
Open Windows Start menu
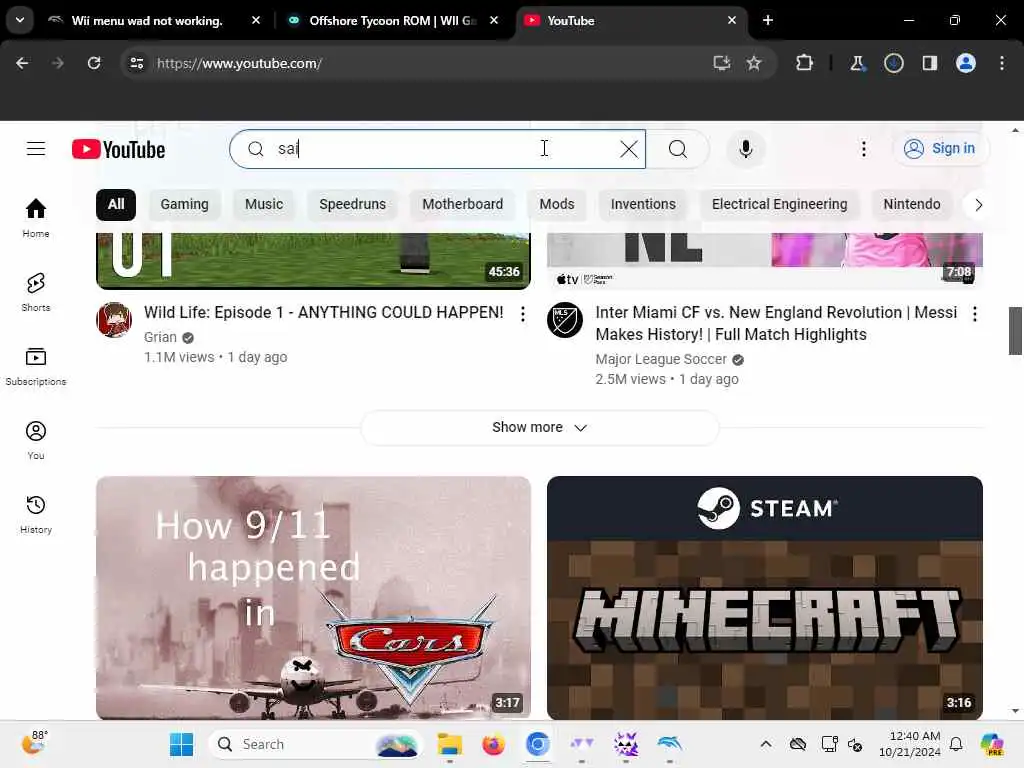tap(182, 744)
